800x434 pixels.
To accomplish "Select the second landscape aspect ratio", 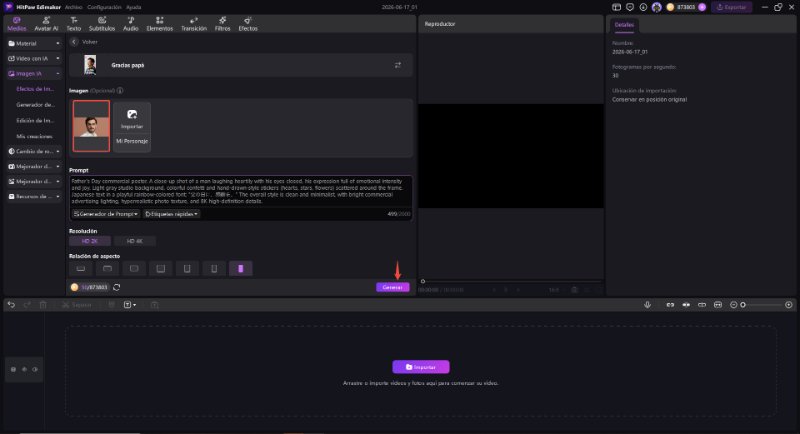I will pos(107,268).
